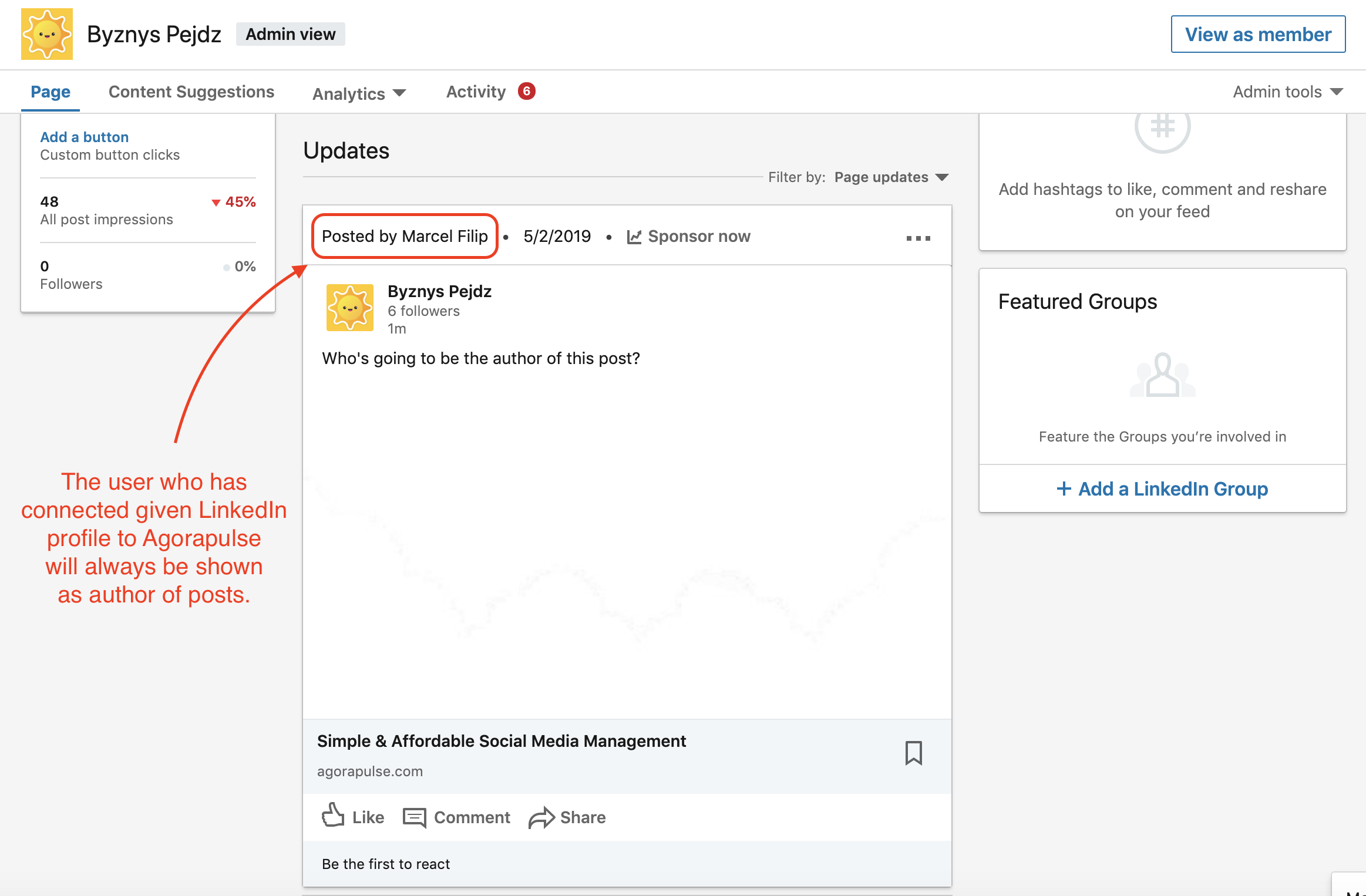This screenshot has width=1366, height=896.
Task: Click Add a LinkedIn Group
Action: tap(1173, 489)
